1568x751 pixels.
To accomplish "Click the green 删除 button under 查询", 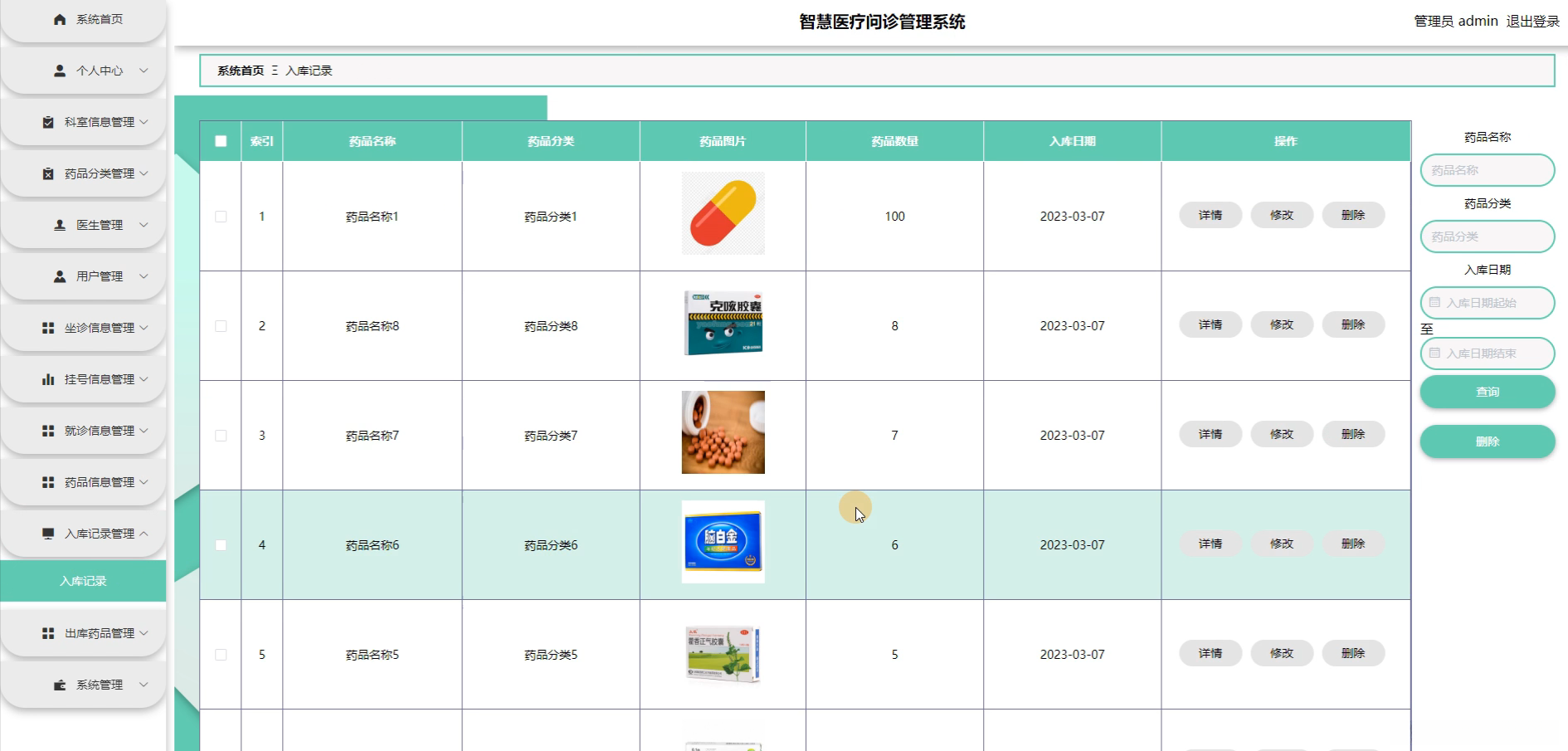I will 1488,441.
